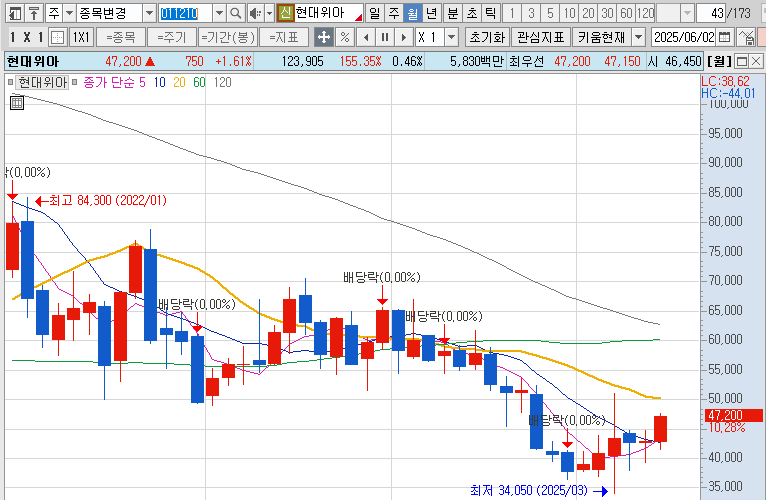766x500 pixels.
Task: Open the data table grid icon on chart
Action: click(x=17, y=103)
